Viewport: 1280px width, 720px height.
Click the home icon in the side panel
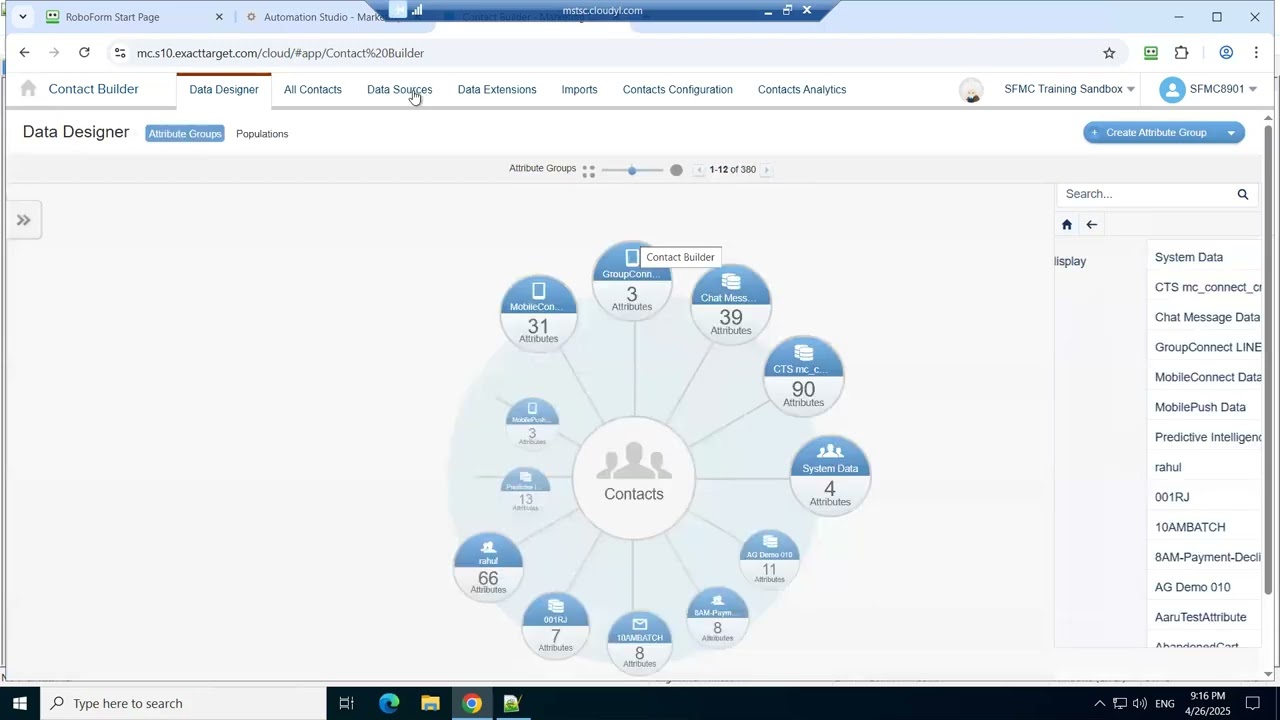[1067, 225]
